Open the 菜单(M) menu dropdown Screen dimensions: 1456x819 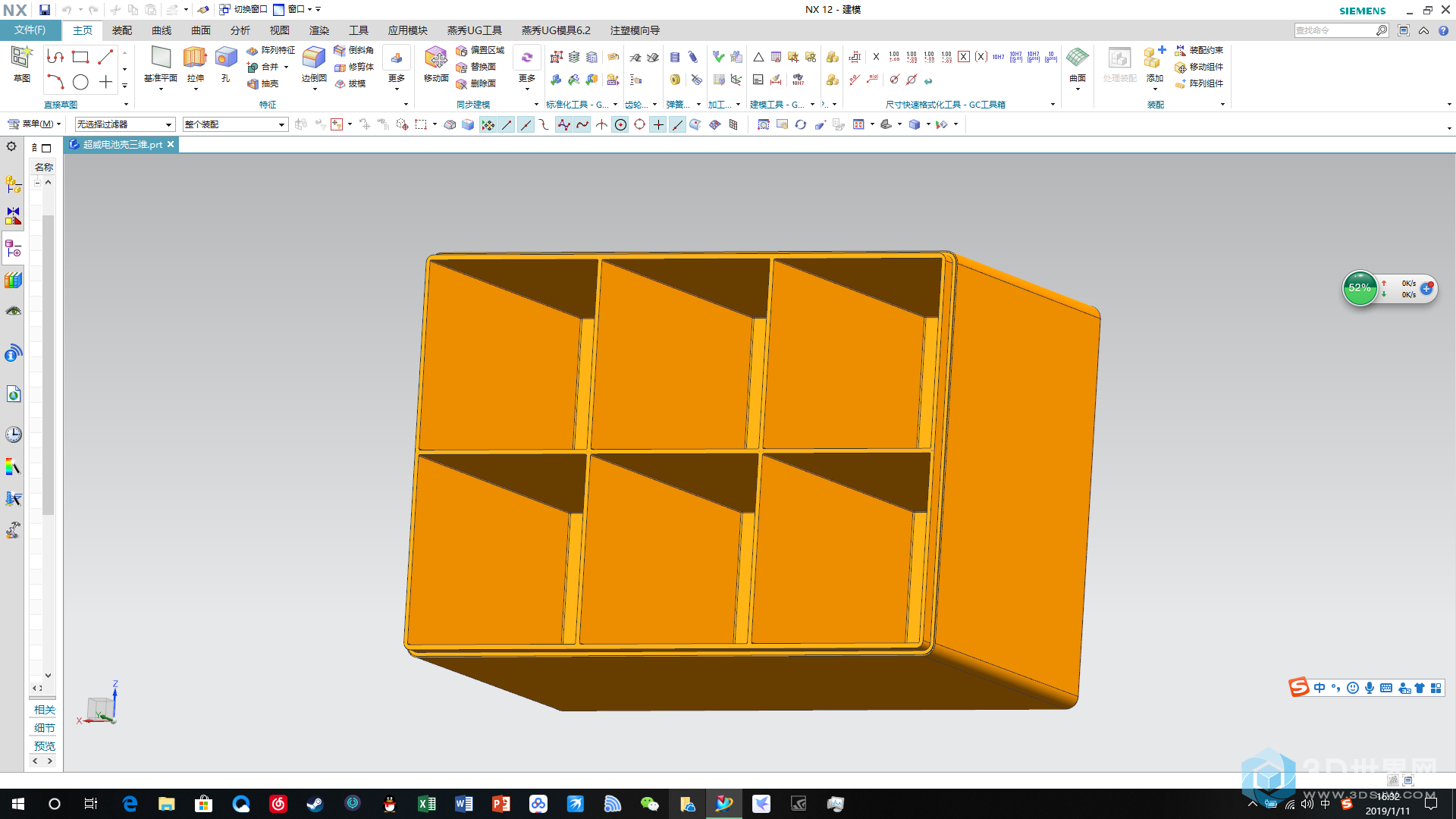click(x=34, y=124)
